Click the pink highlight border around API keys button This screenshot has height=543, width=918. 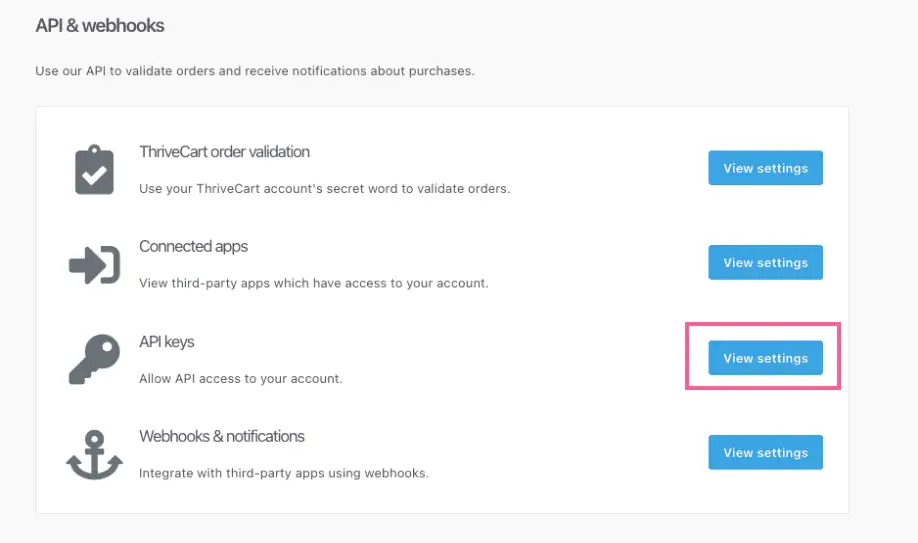click(x=763, y=323)
